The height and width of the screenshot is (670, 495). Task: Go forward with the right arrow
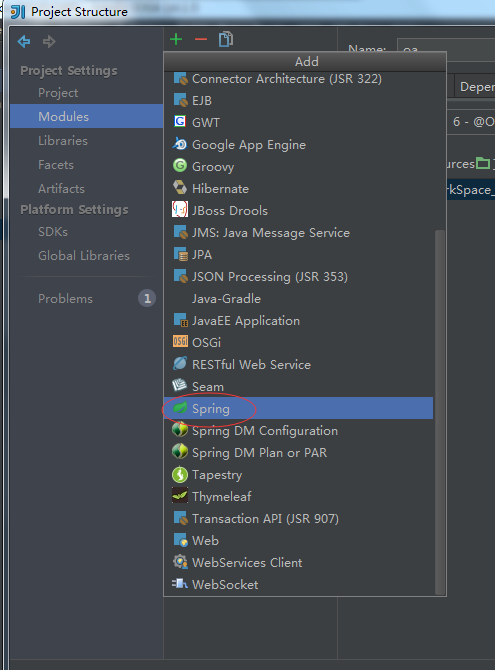click(49, 41)
